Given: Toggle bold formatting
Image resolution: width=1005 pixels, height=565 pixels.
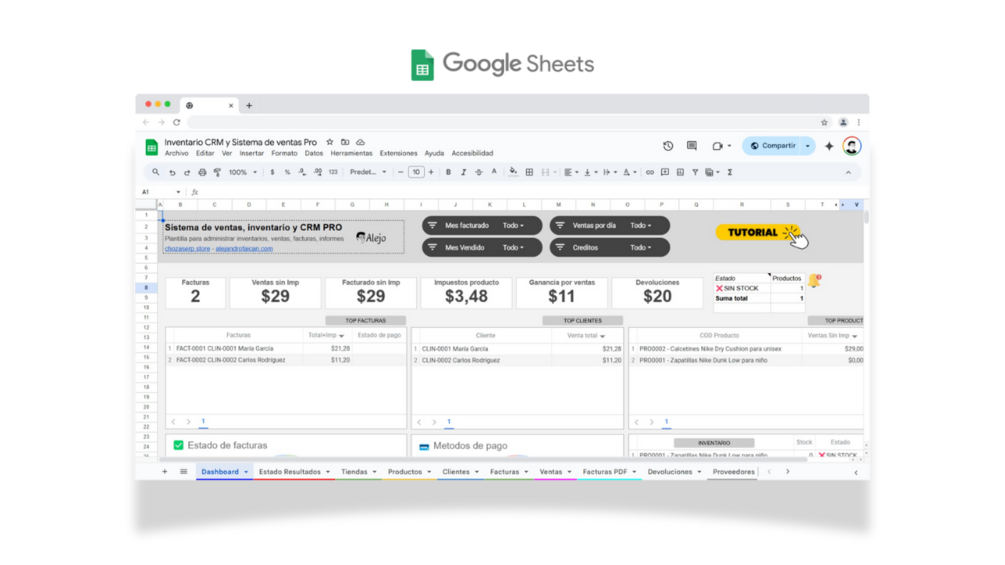Looking at the screenshot, I should click(448, 172).
